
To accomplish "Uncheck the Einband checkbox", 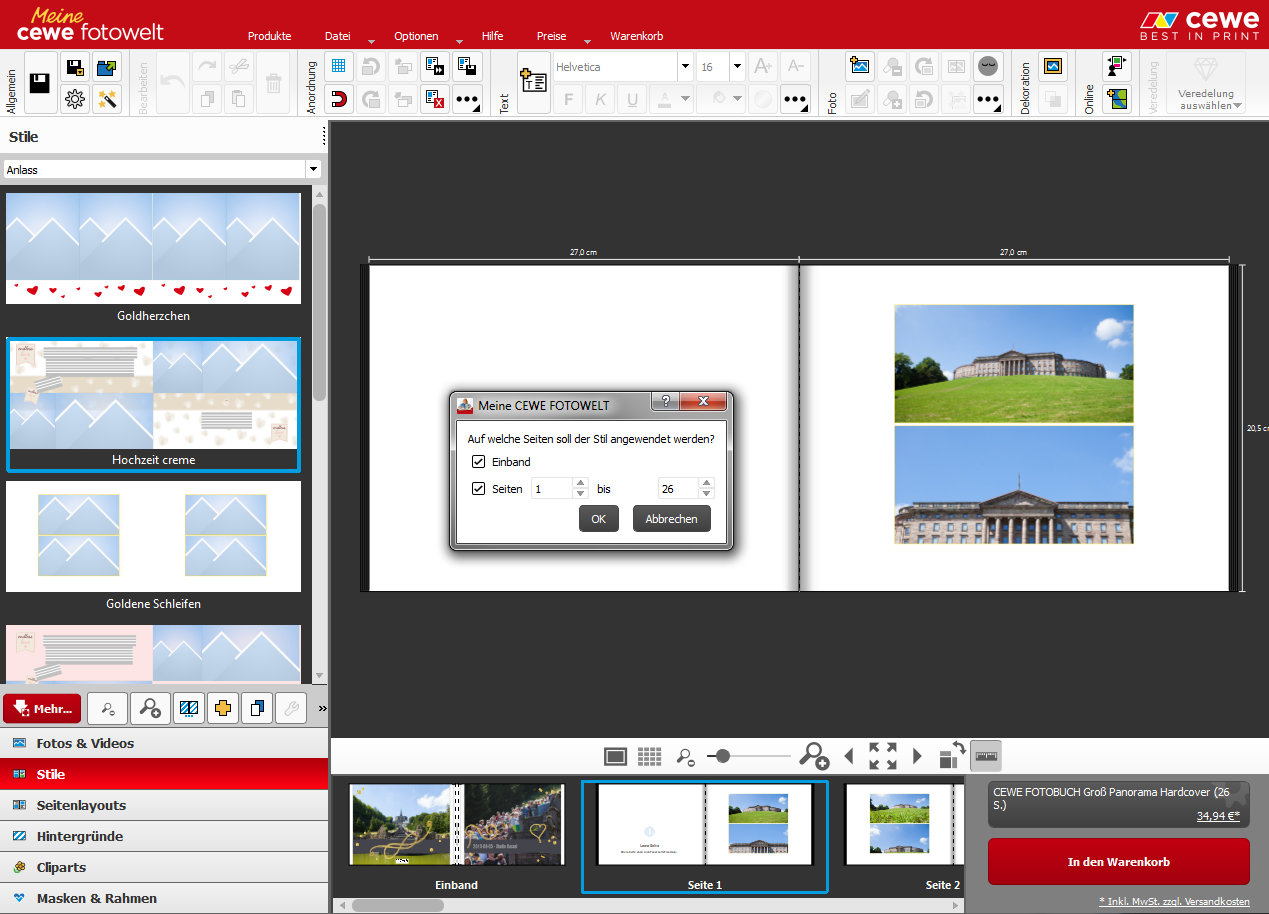I will [x=479, y=462].
